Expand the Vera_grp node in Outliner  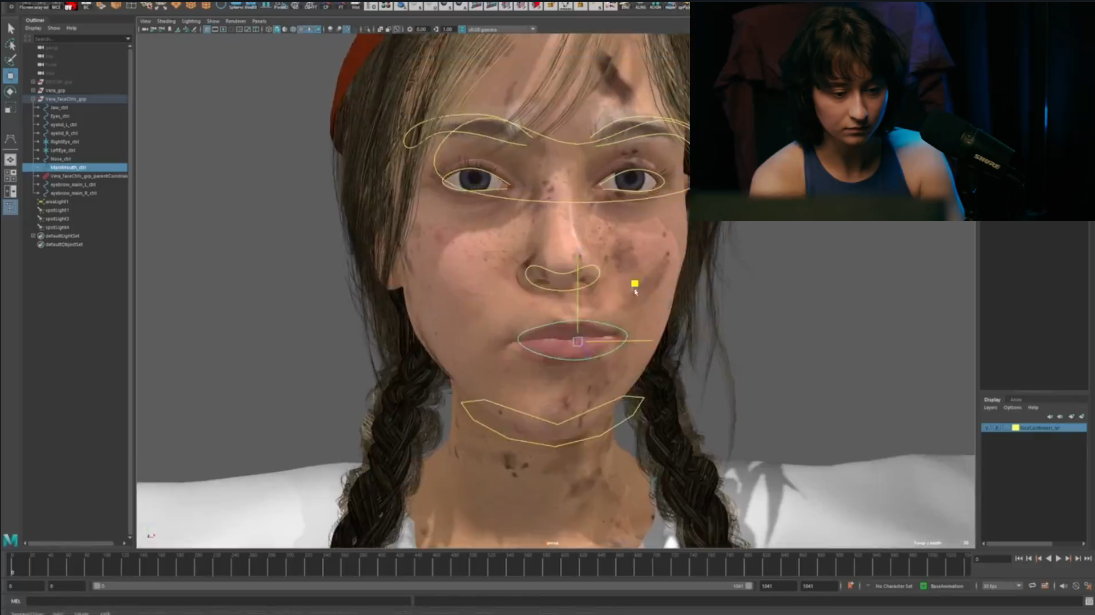click(33, 90)
